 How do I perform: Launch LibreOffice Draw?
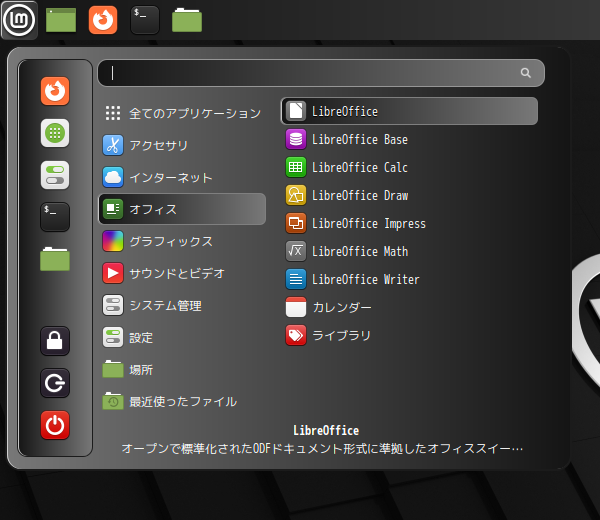click(x=409, y=196)
